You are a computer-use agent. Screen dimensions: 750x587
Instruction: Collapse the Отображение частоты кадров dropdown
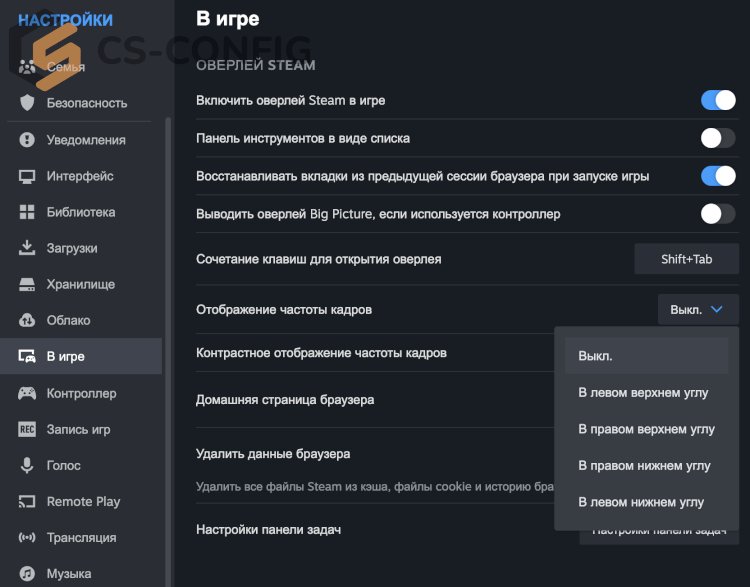[x=698, y=310]
